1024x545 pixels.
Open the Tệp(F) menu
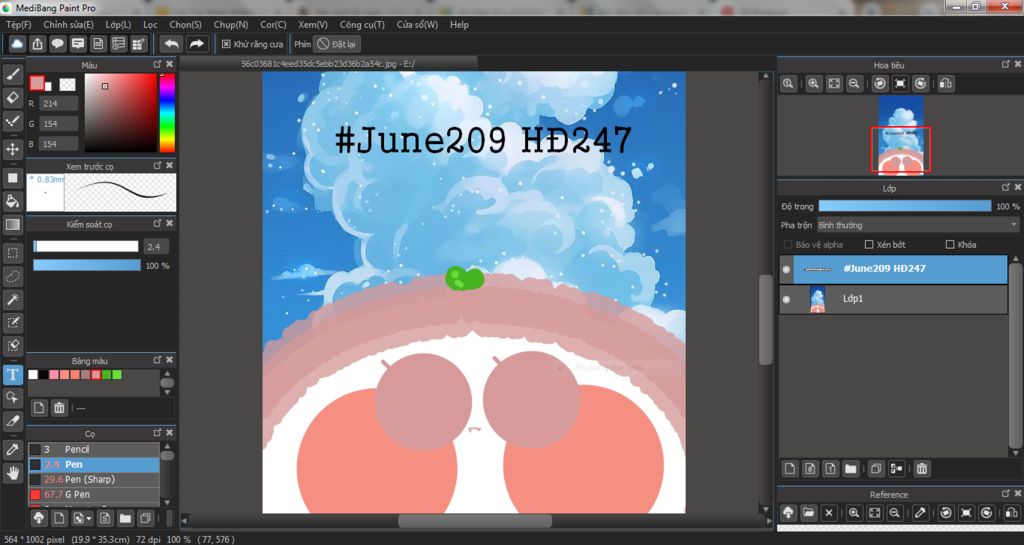(18, 24)
